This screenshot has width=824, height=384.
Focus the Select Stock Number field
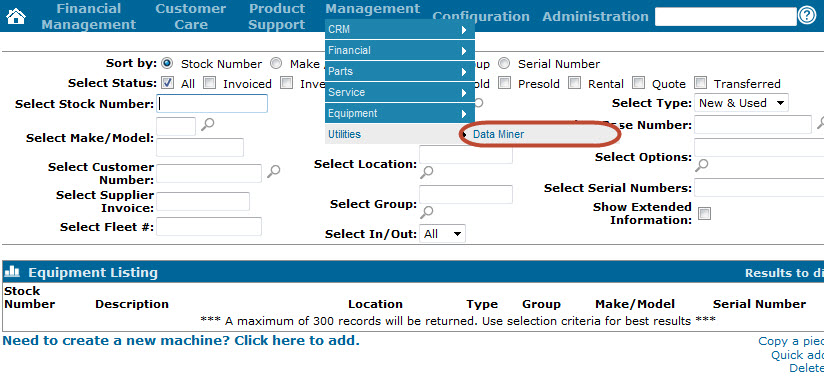point(212,103)
